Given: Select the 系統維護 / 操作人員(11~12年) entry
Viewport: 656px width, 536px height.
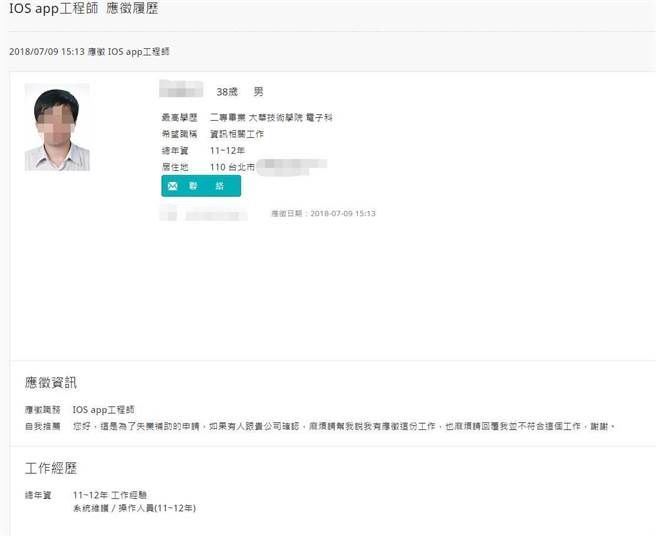Looking at the screenshot, I should [134, 508].
